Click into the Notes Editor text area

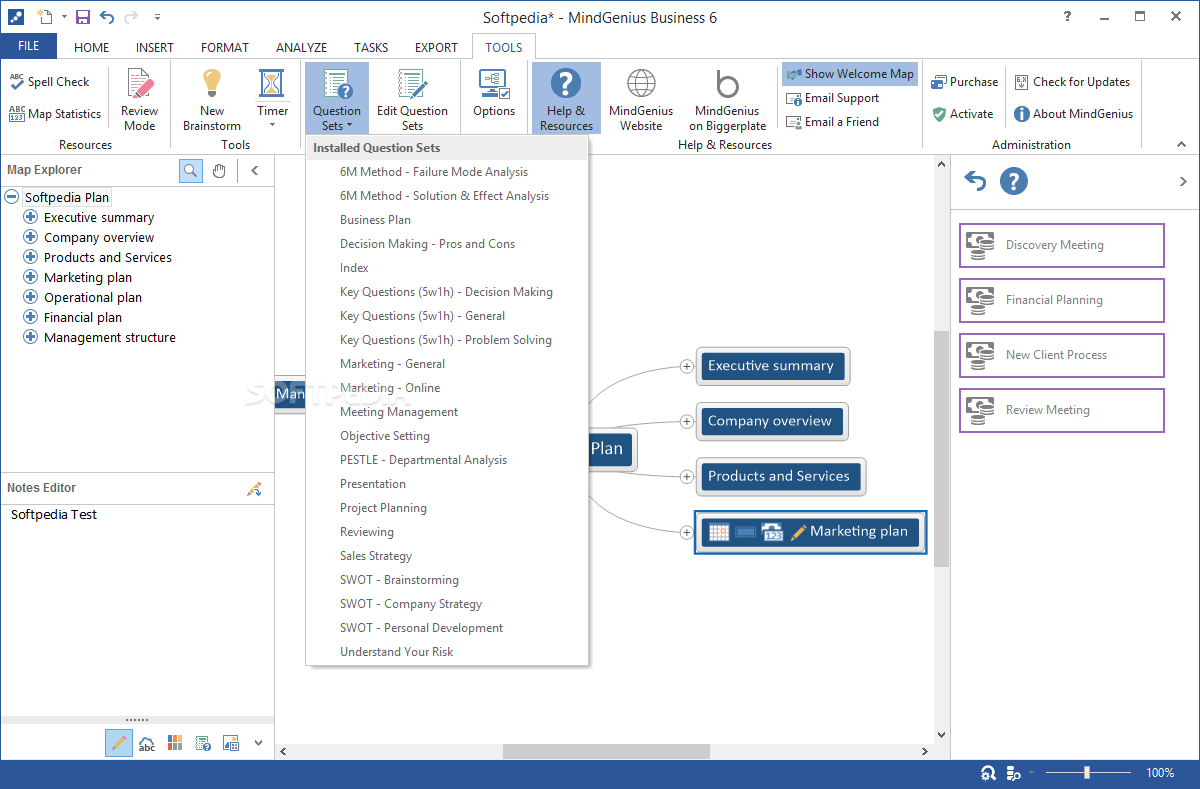pos(137,610)
